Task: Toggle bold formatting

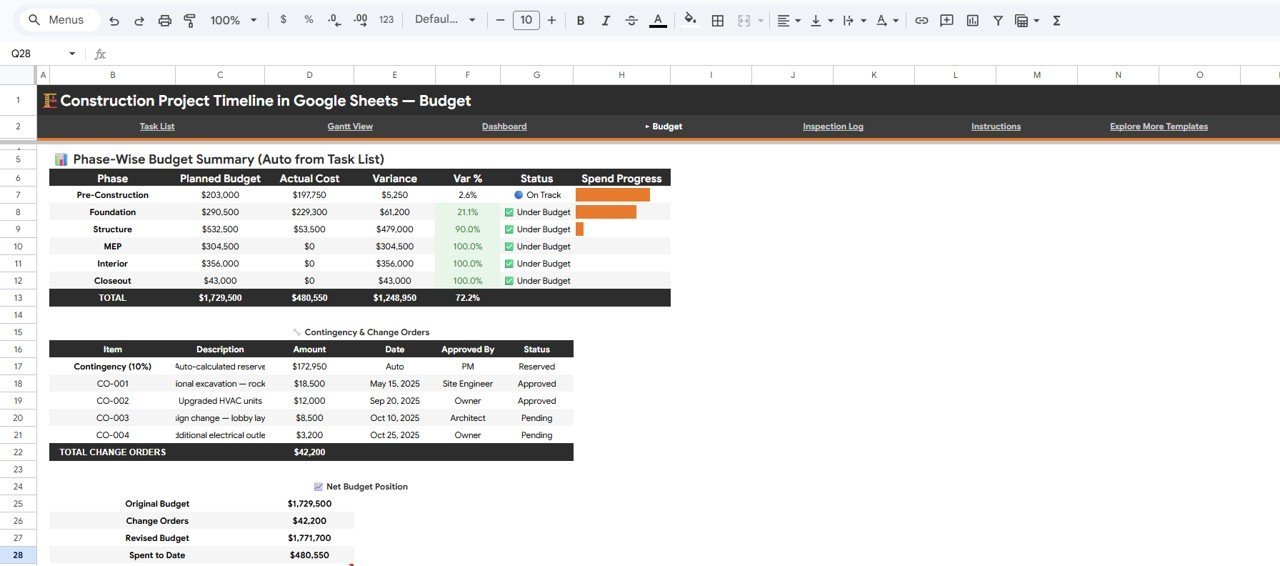Action: pos(580,20)
